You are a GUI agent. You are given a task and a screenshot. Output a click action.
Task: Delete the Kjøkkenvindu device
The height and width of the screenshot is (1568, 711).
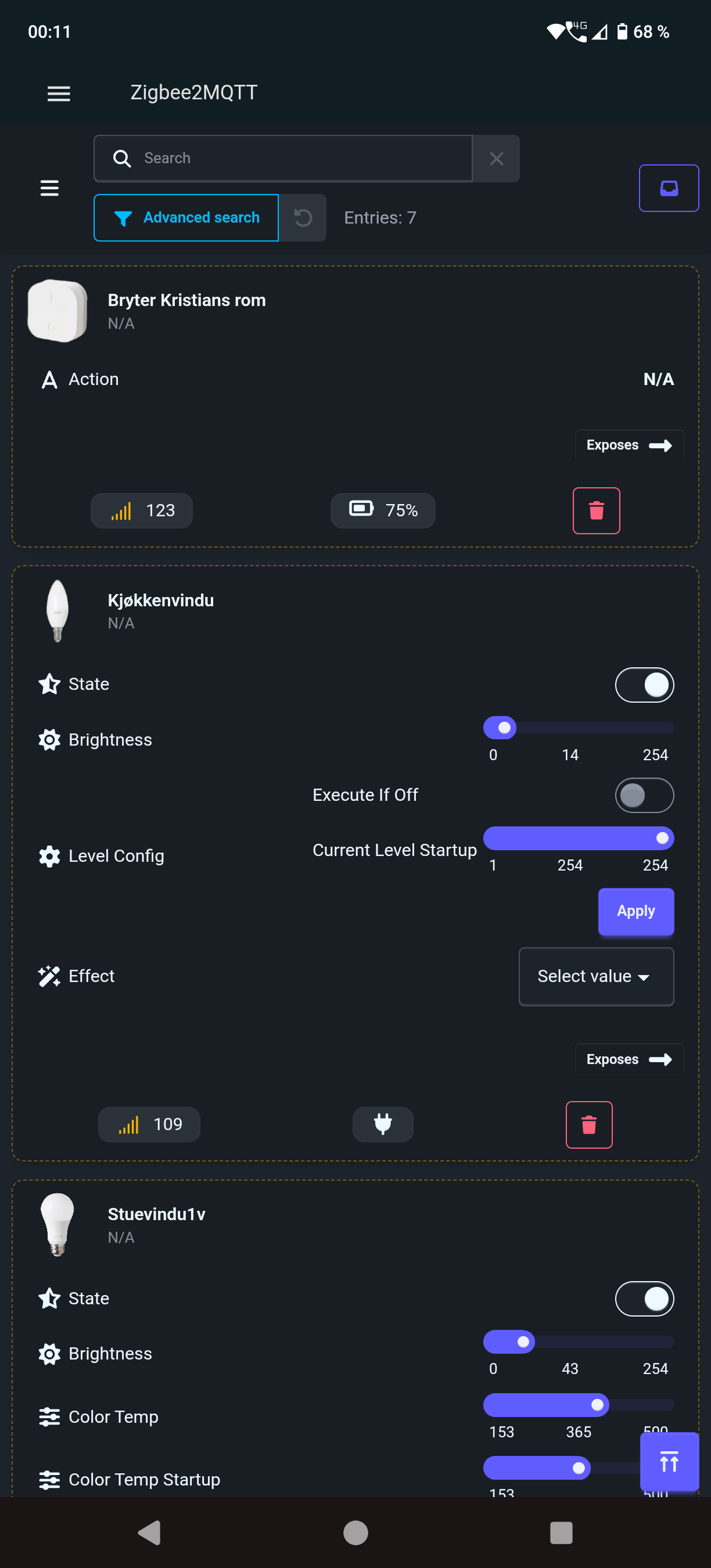(588, 1124)
